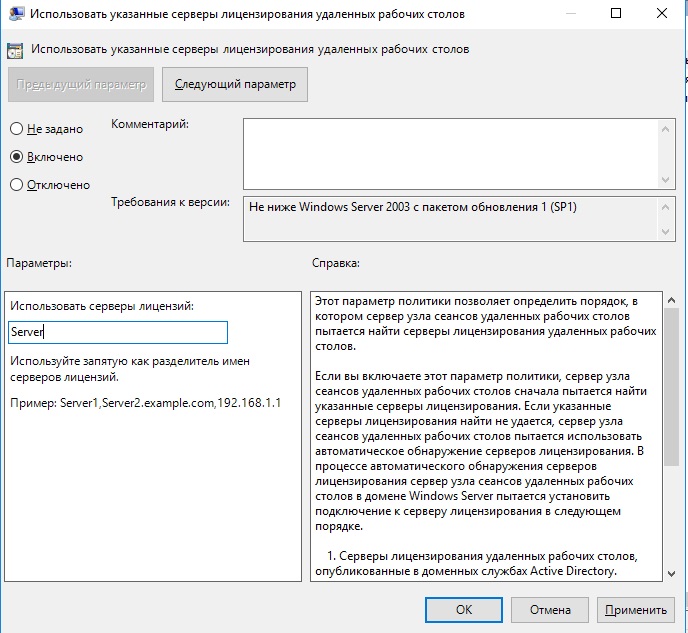
Task: Focus the license servers field containing "Server"
Action: [118, 333]
